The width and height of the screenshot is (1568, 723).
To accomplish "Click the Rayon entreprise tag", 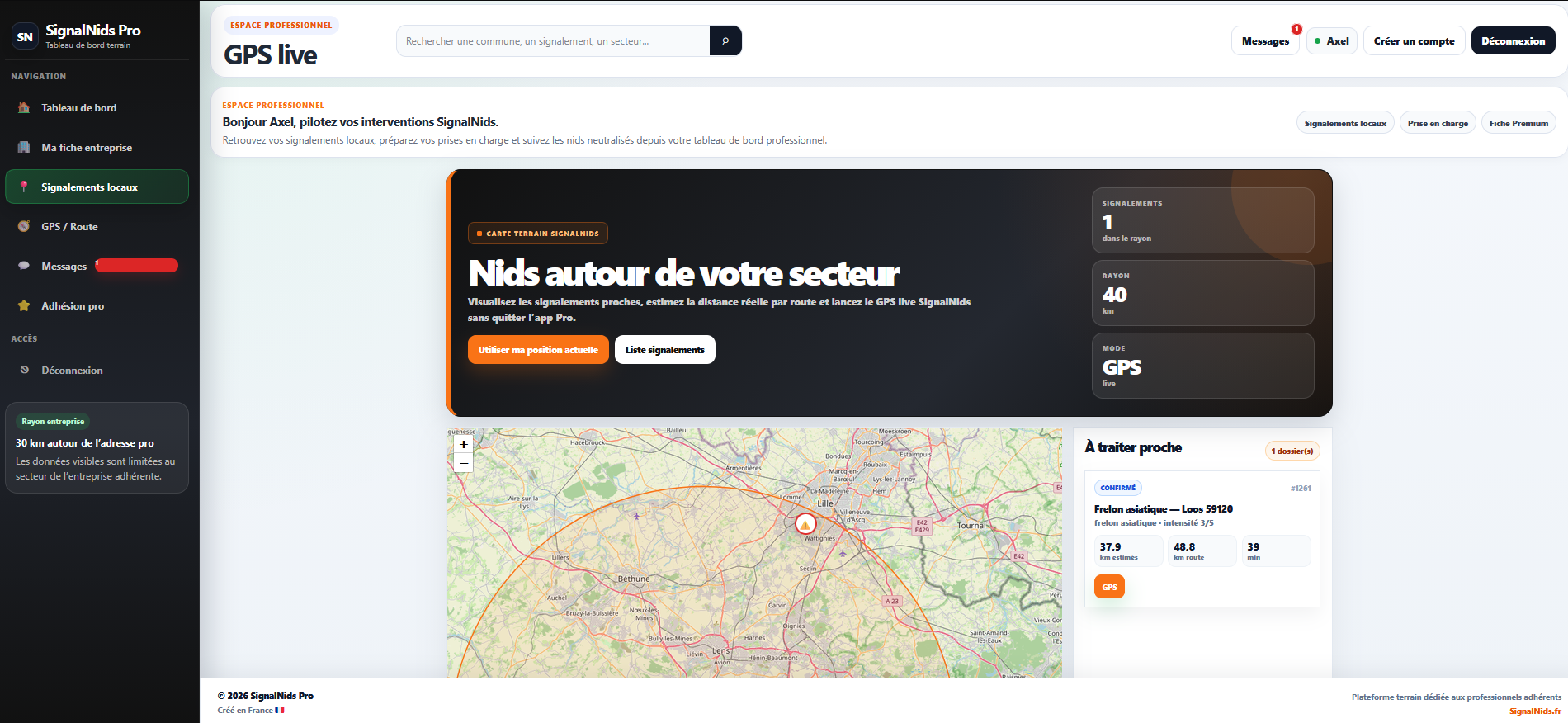I will 53,421.
